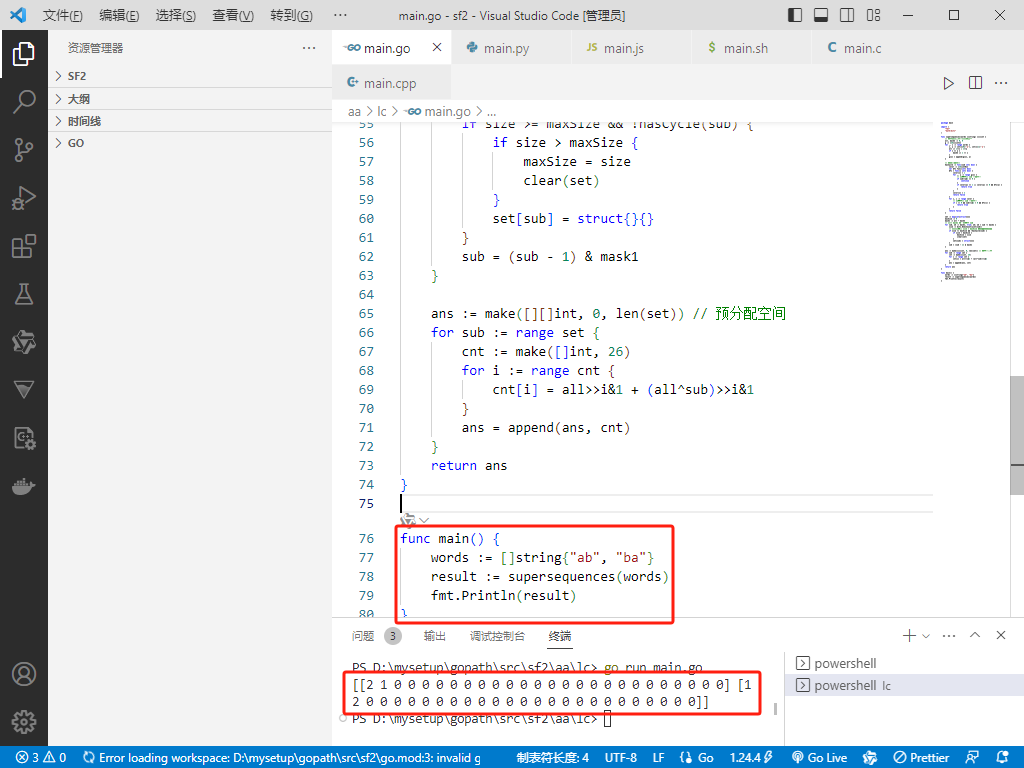
Task: Open the 查看(V) menu
Action: pyautogui.click(x=232, y=15)
